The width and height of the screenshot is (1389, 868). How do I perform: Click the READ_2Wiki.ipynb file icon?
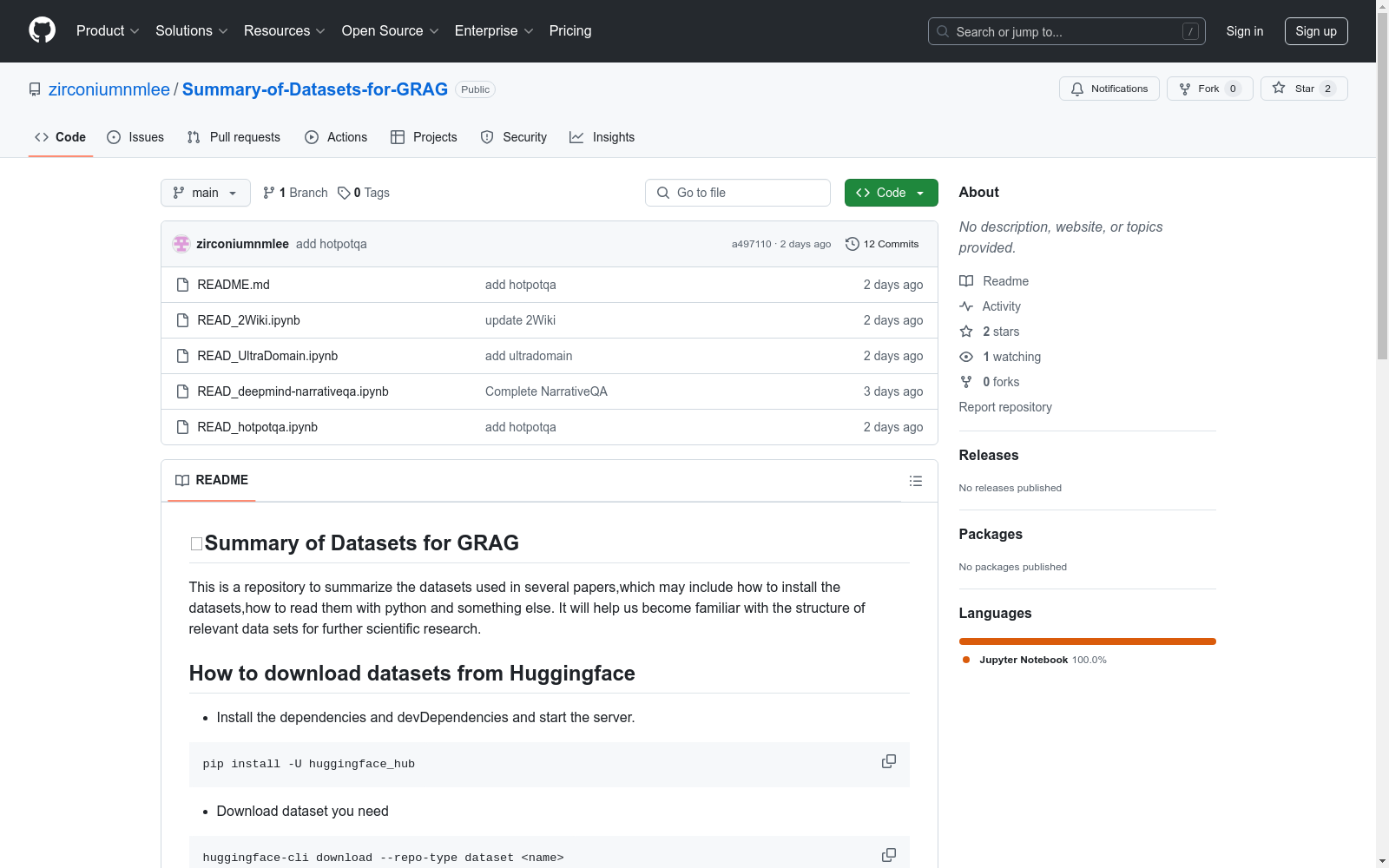pos(182,320)
